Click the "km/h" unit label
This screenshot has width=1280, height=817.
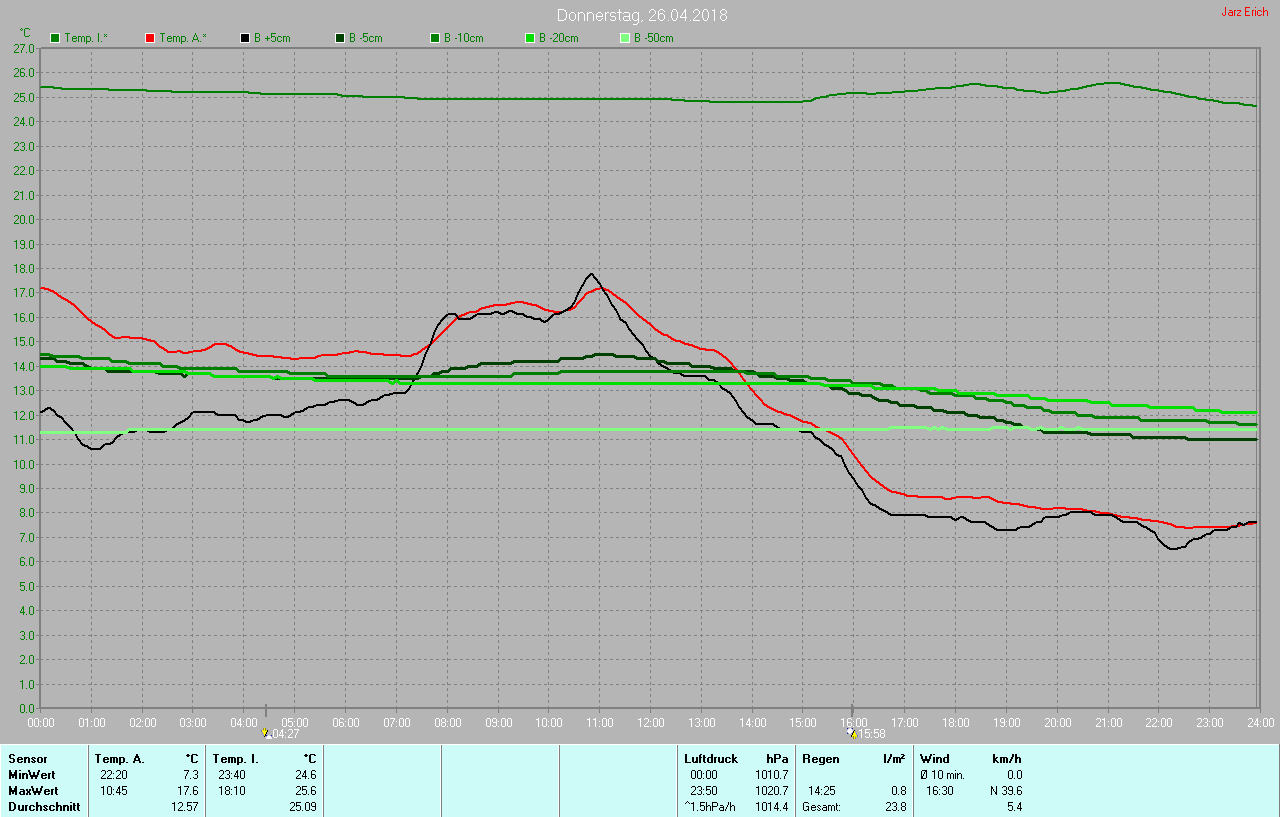1006,759
